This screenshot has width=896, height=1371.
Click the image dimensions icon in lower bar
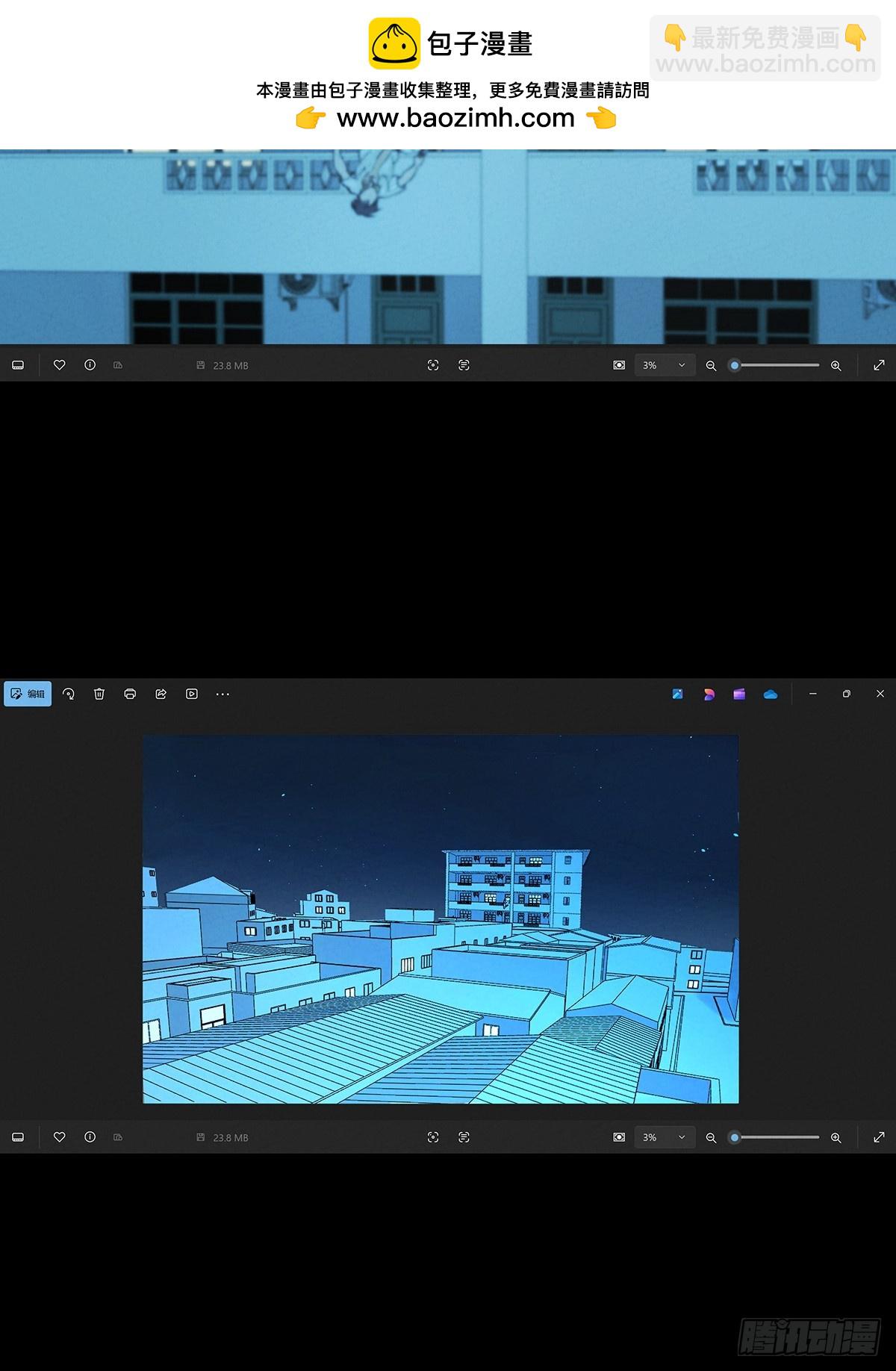coord(118,1137)
